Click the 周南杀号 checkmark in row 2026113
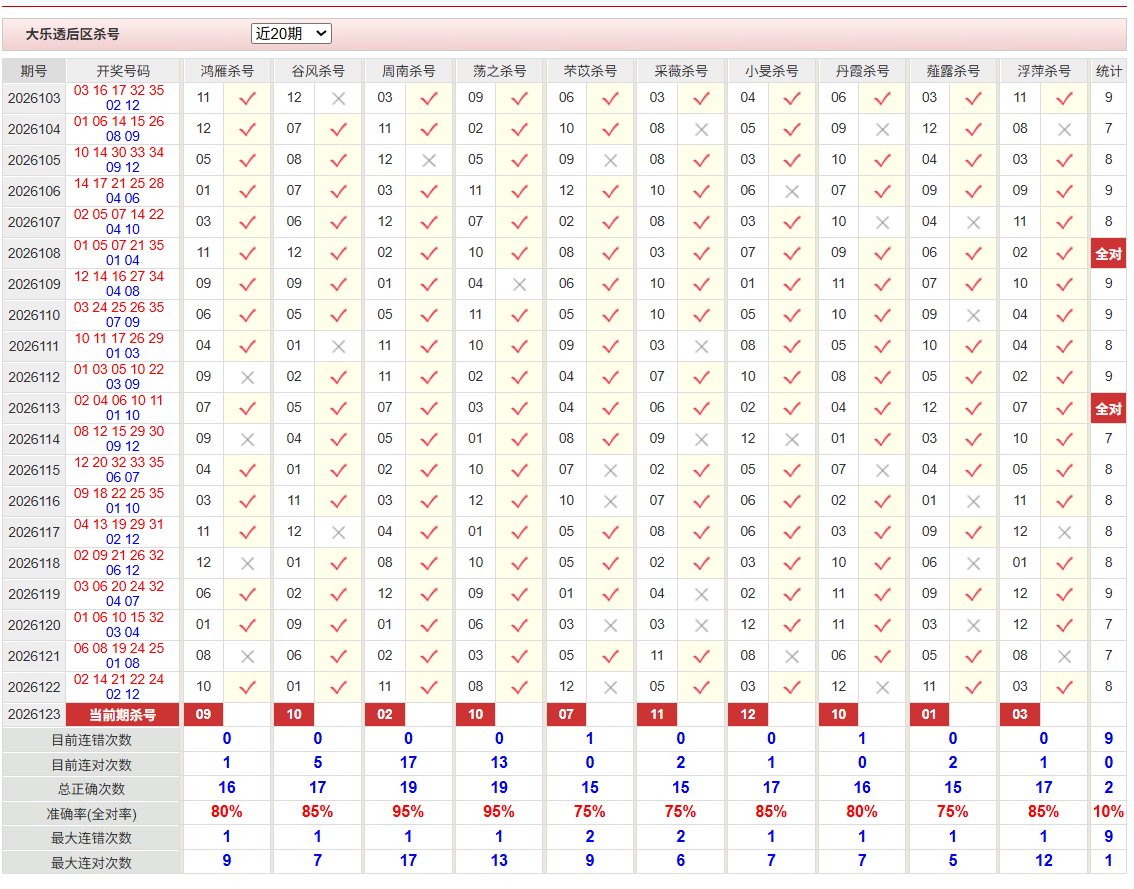This screenshot has width=1134, height=889. tap(429, 409)
